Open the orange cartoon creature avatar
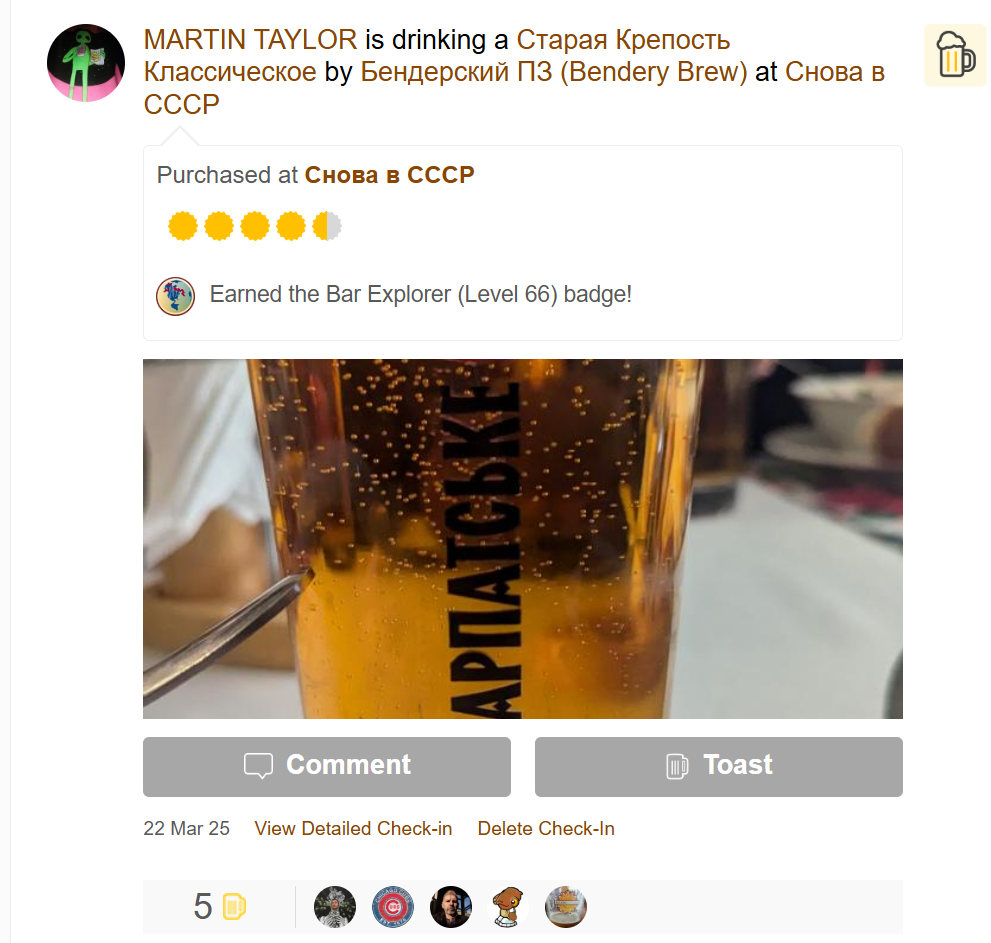Screen dimensions: 991x943 click(508, 907)
